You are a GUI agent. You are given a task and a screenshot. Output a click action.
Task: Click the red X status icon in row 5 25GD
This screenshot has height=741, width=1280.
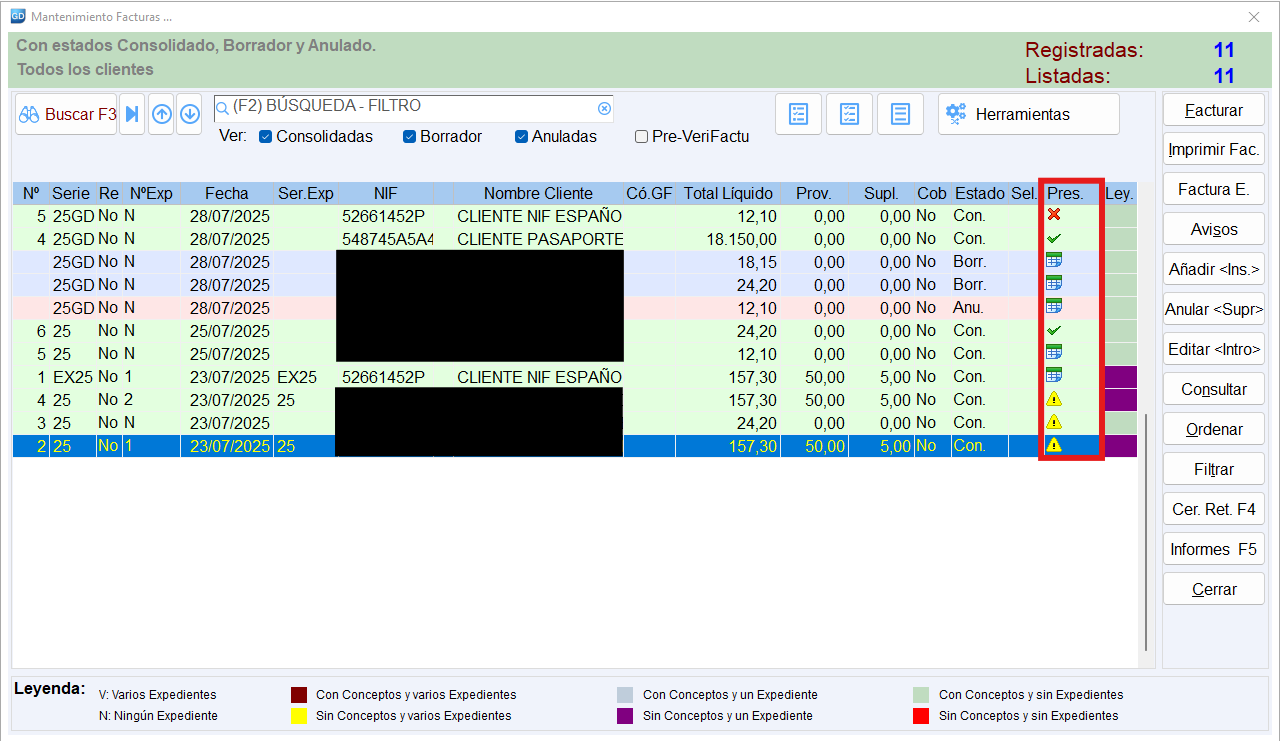click(1053, 215)
